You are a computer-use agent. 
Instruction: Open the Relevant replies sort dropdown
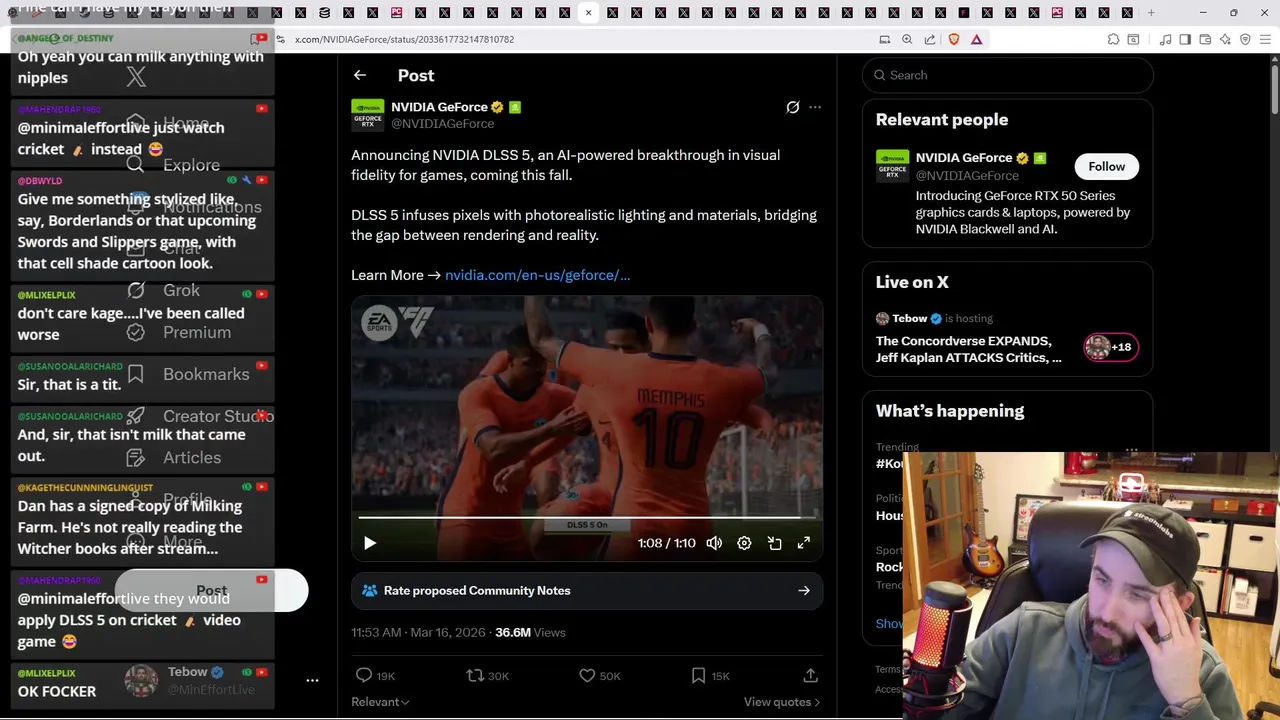380,702
